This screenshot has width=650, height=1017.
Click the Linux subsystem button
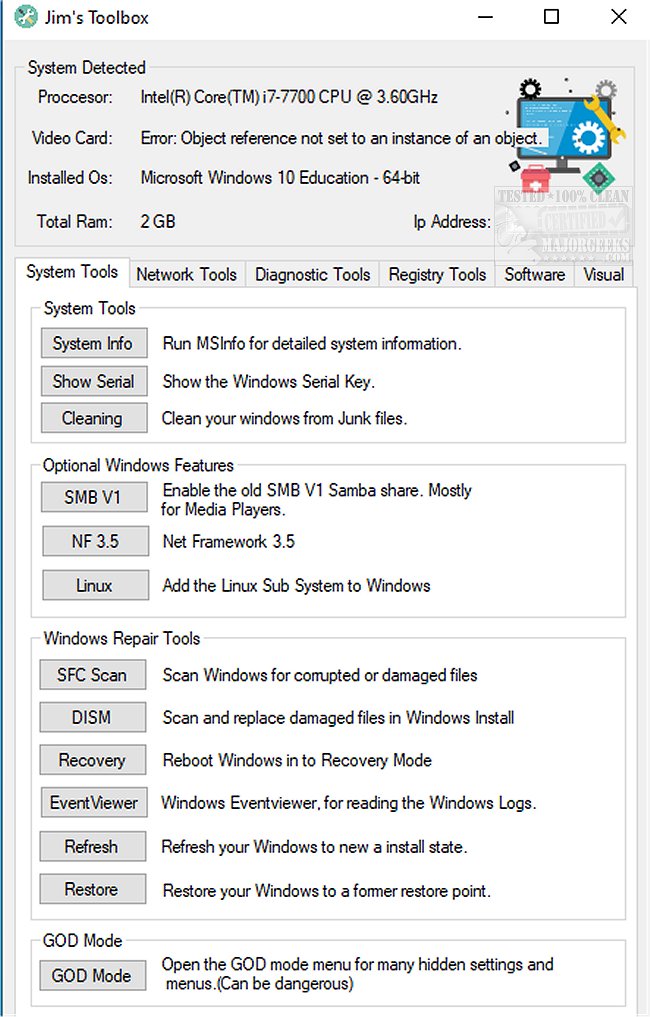[x=95, y=586]
